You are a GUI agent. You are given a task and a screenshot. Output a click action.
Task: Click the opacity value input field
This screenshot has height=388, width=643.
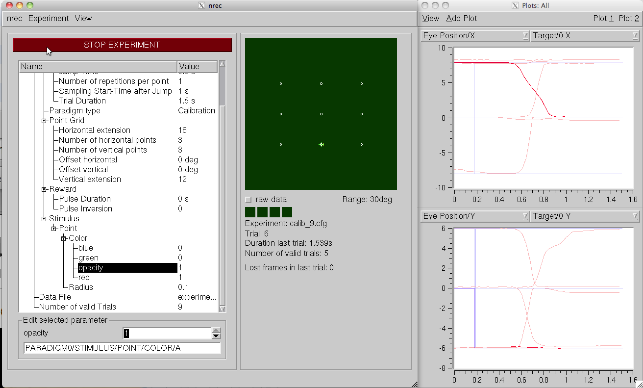tap(167, 333)
